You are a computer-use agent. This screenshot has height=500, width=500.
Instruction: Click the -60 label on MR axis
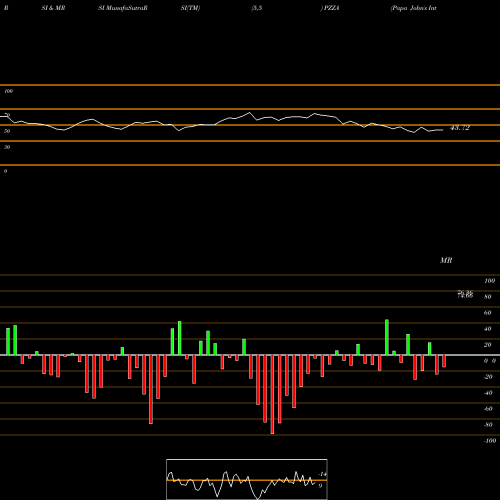pyautogui.click(x=488, y=409)
